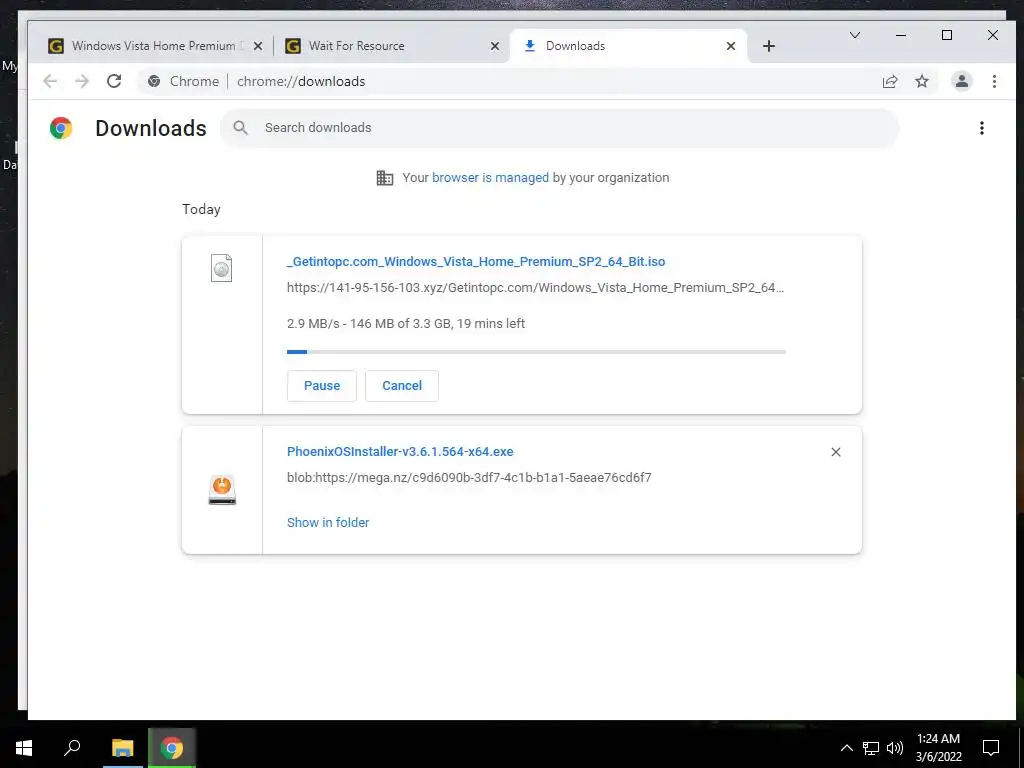Click the ISO source URL text
Viewport: 1024px width, 768px height.
[x=535, y=288]
